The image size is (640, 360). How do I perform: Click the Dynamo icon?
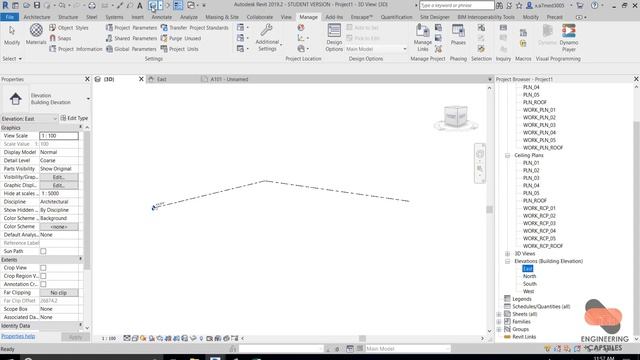click(x=547, y=35)
